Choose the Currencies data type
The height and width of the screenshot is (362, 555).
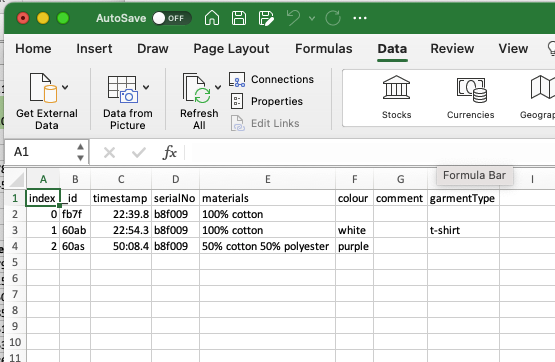(x=470, y=98)
